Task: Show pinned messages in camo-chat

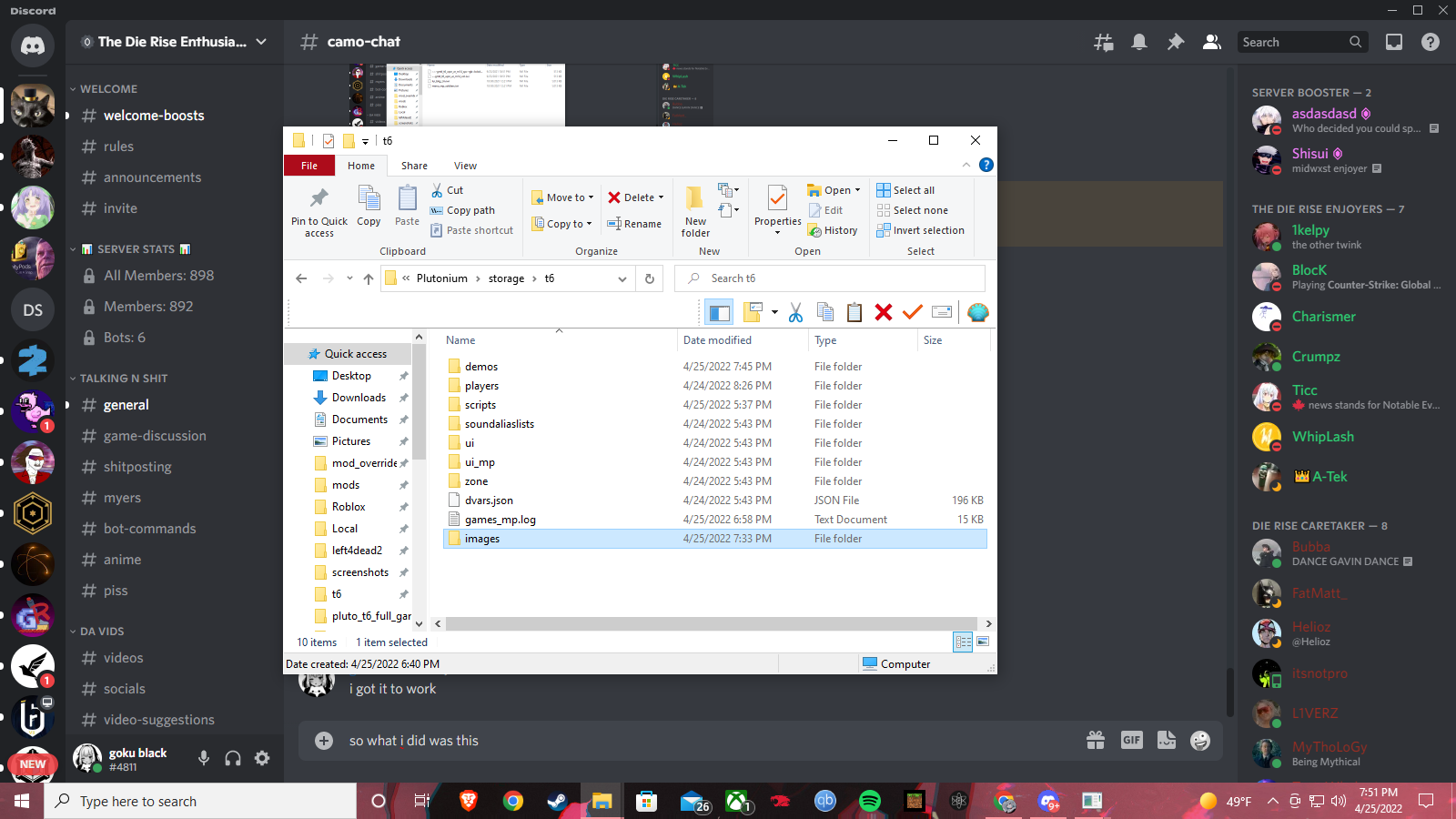Action: pos(1176,42)
